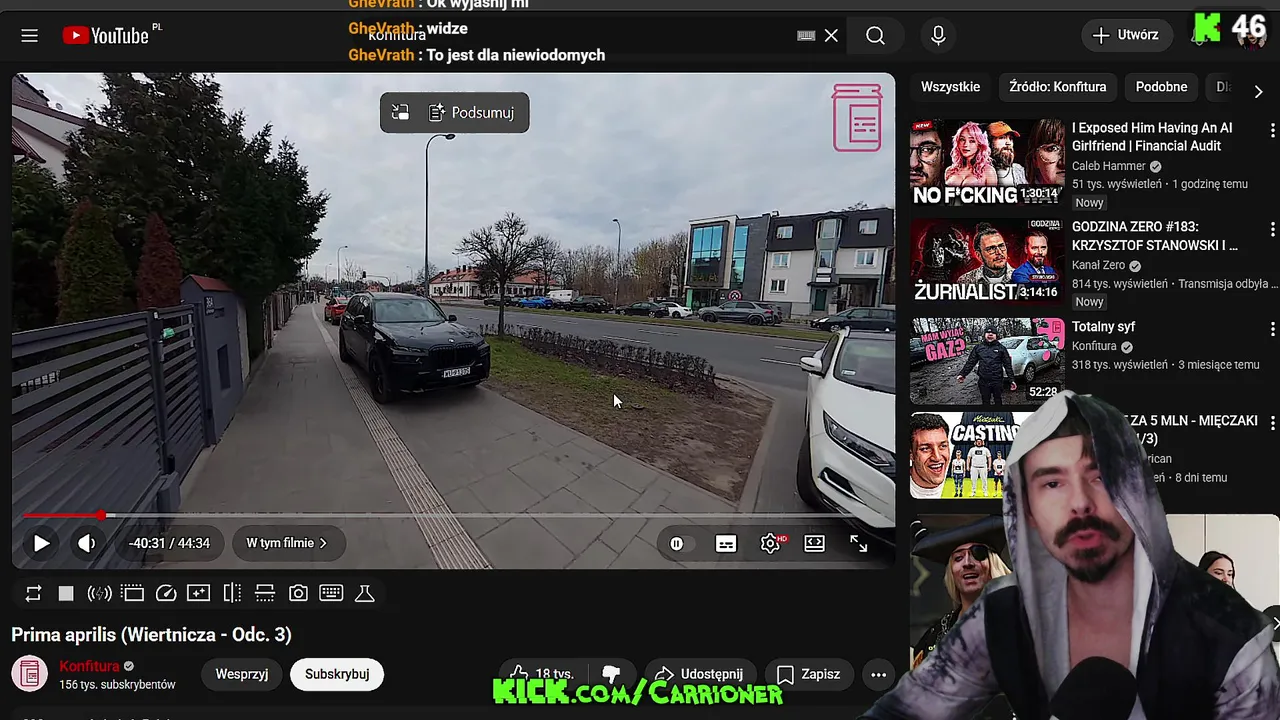
Task: Click the stop square icon below player
Action: [66, 593]
